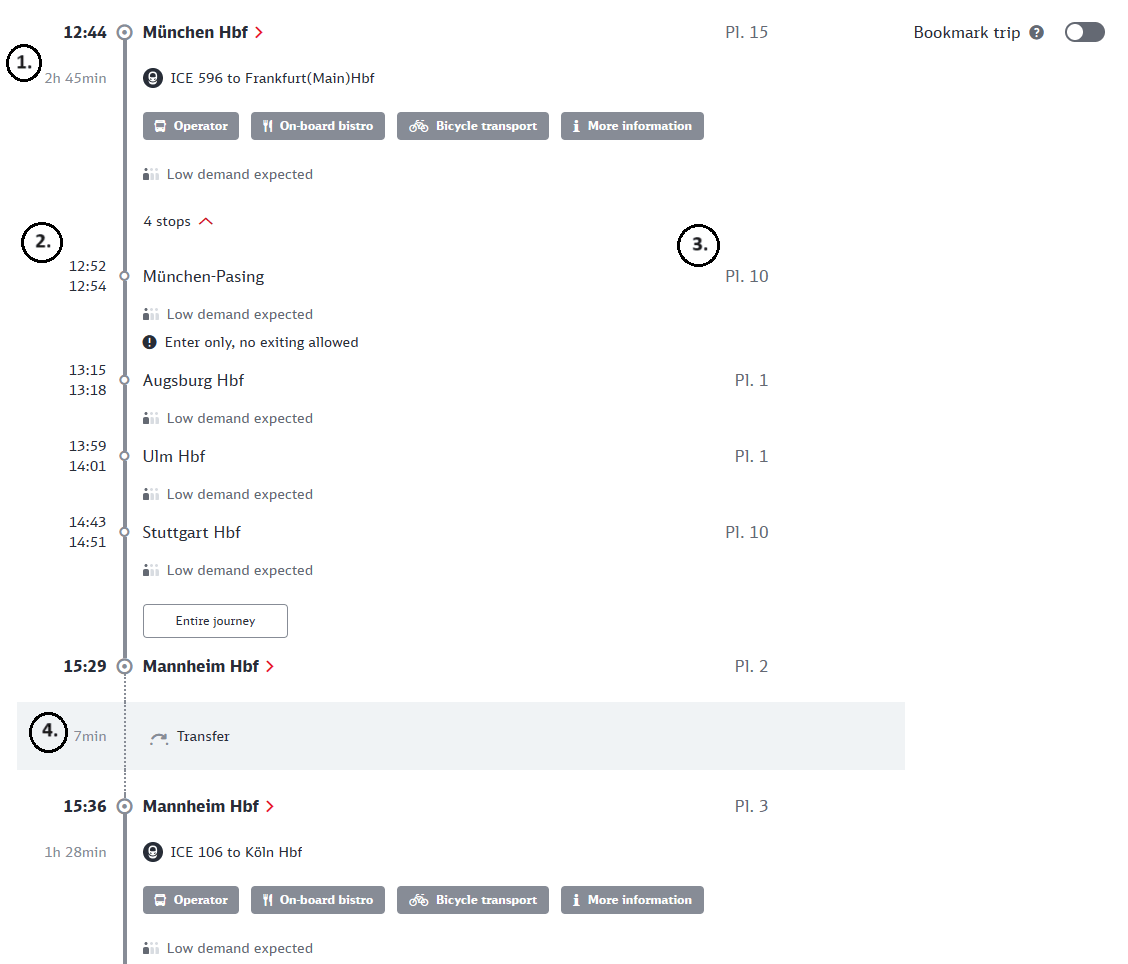This screenshot has height=964, width=1128.
Task: Click the warning icon for Enter only notice
Action: point(150,342)
